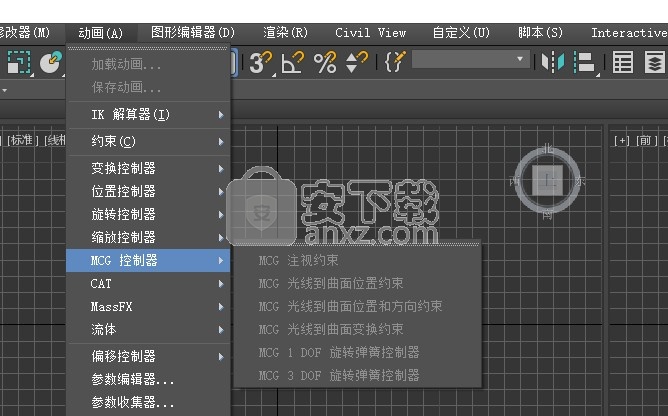Choose 参数收集器... menu entry
Image resolution: width=668 pixels, height=416 pixels.
(x=148, y=402)
